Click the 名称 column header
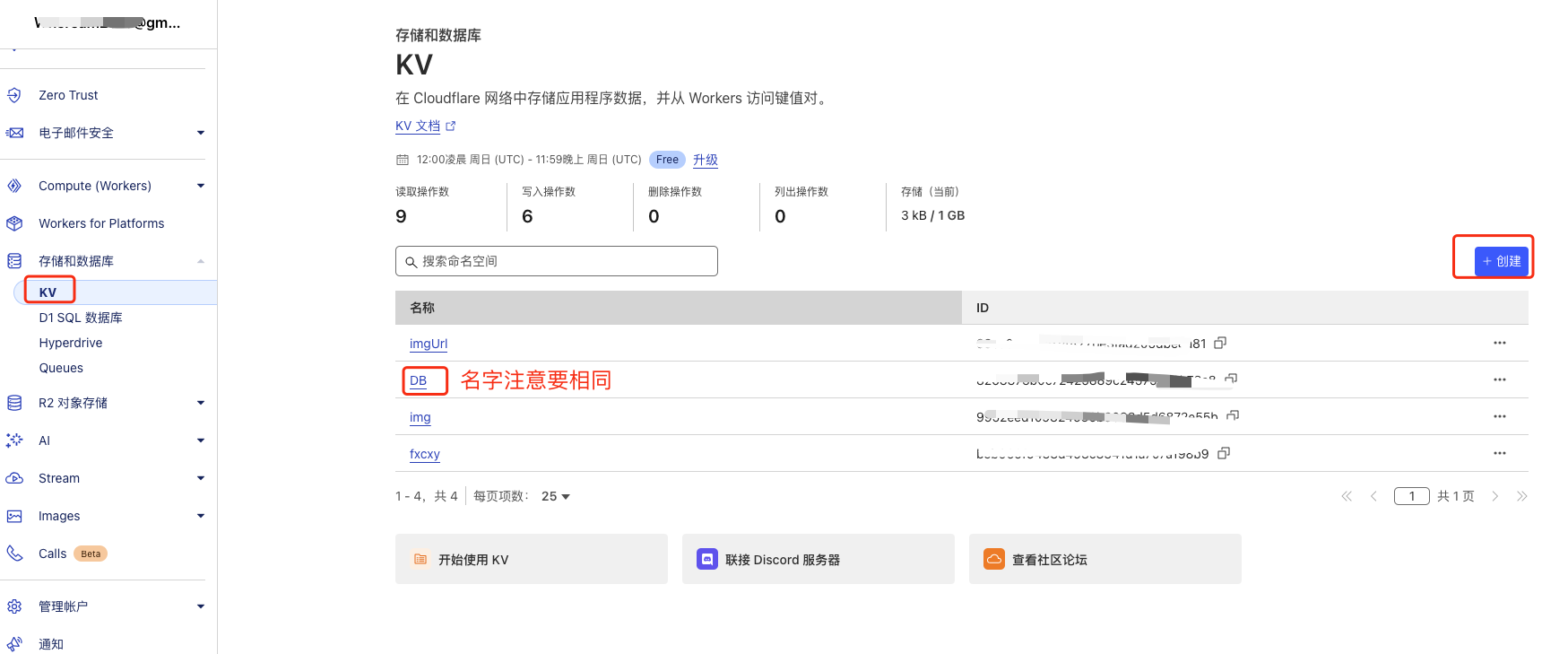The height and width of the screenshot is (654, 1568). (x=679, y=308)
